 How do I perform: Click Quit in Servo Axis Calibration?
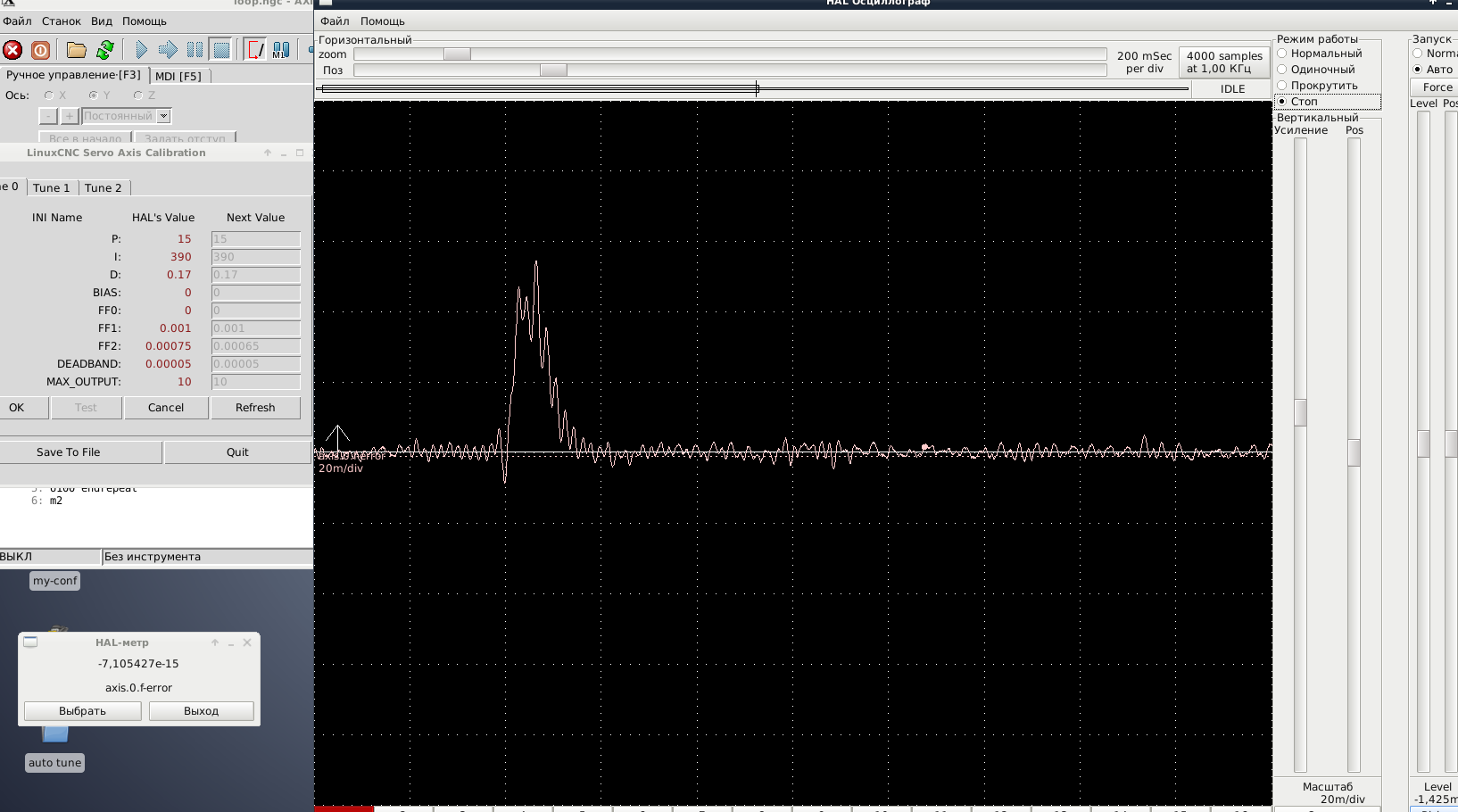(237, 452)
